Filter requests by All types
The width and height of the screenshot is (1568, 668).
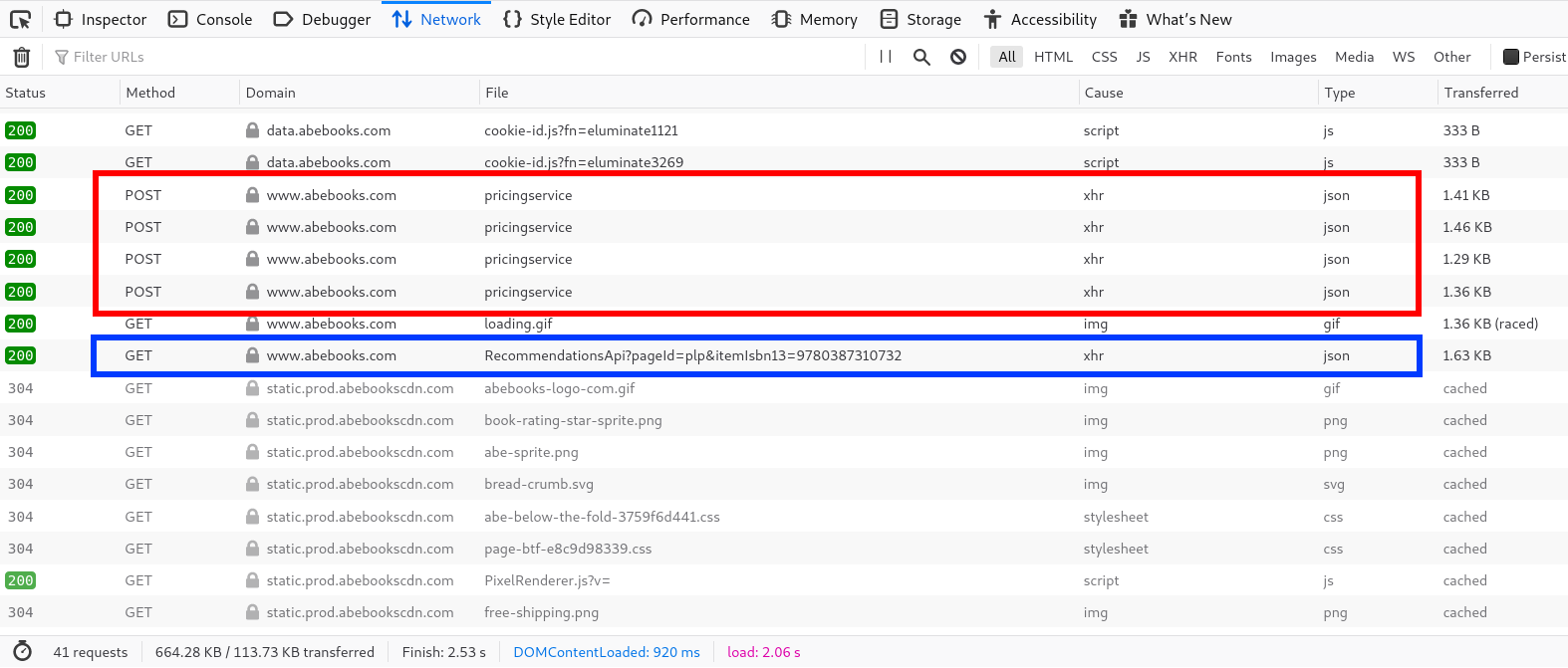point(1007,57)
